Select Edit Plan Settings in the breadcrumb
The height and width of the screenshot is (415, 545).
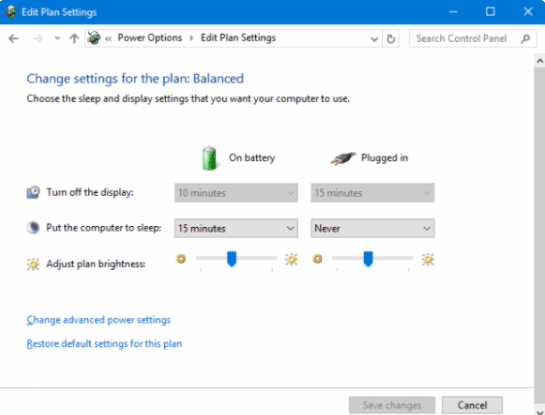click(x=238, y=38)
